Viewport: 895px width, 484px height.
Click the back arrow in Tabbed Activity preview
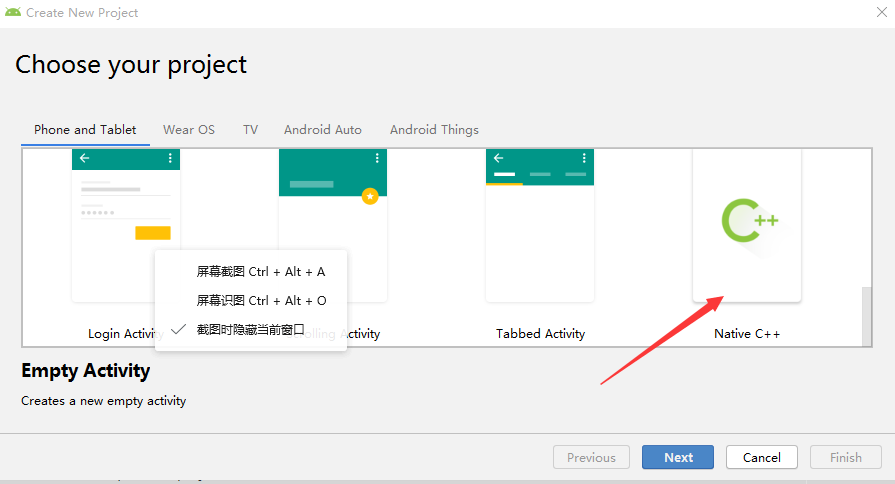pos(498,158)
